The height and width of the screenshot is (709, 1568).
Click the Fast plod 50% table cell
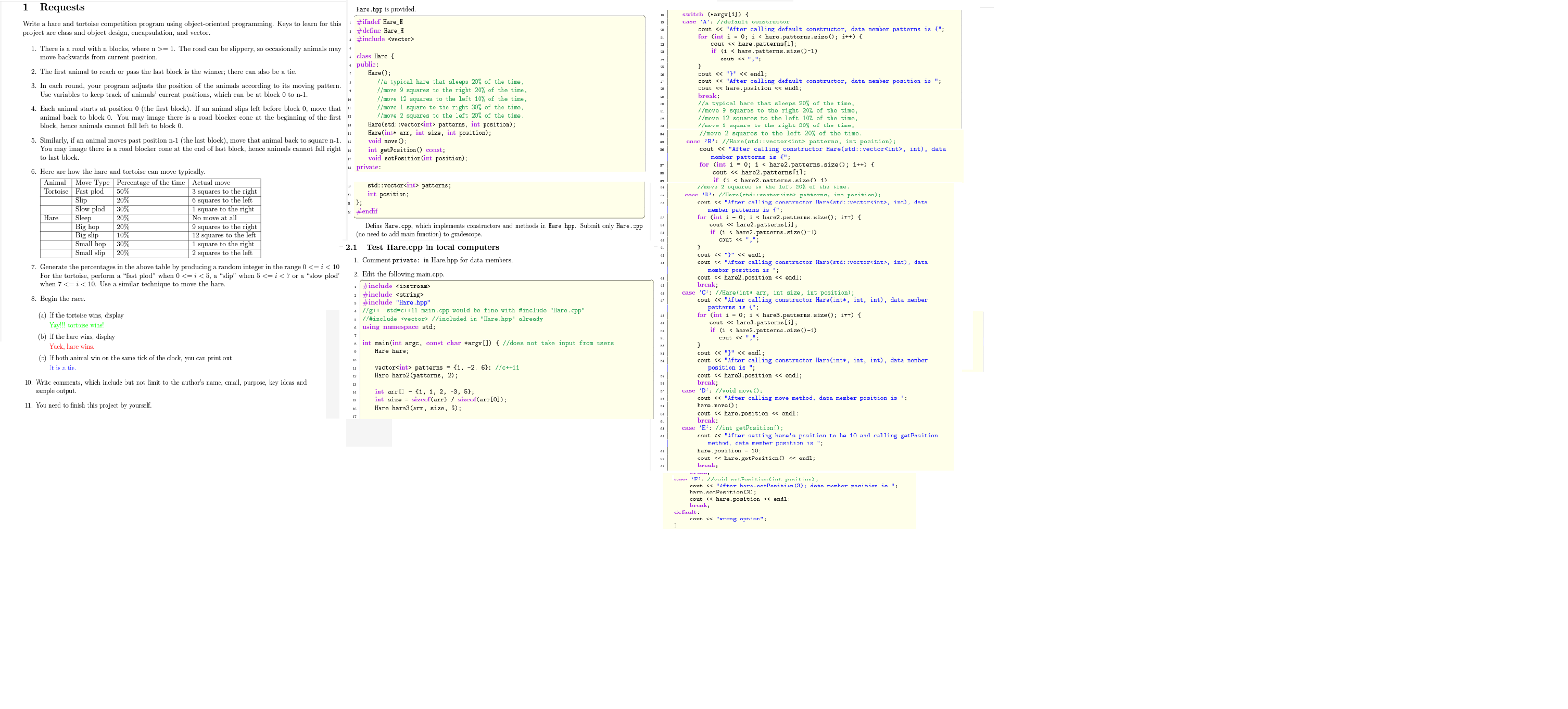90,191
